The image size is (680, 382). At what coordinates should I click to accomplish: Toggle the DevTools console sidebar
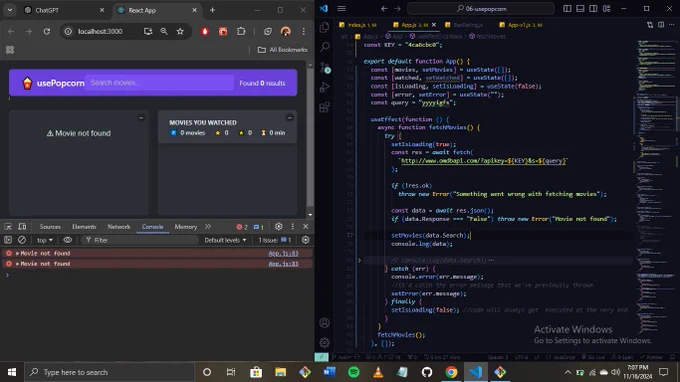click(x=8, y=240)
